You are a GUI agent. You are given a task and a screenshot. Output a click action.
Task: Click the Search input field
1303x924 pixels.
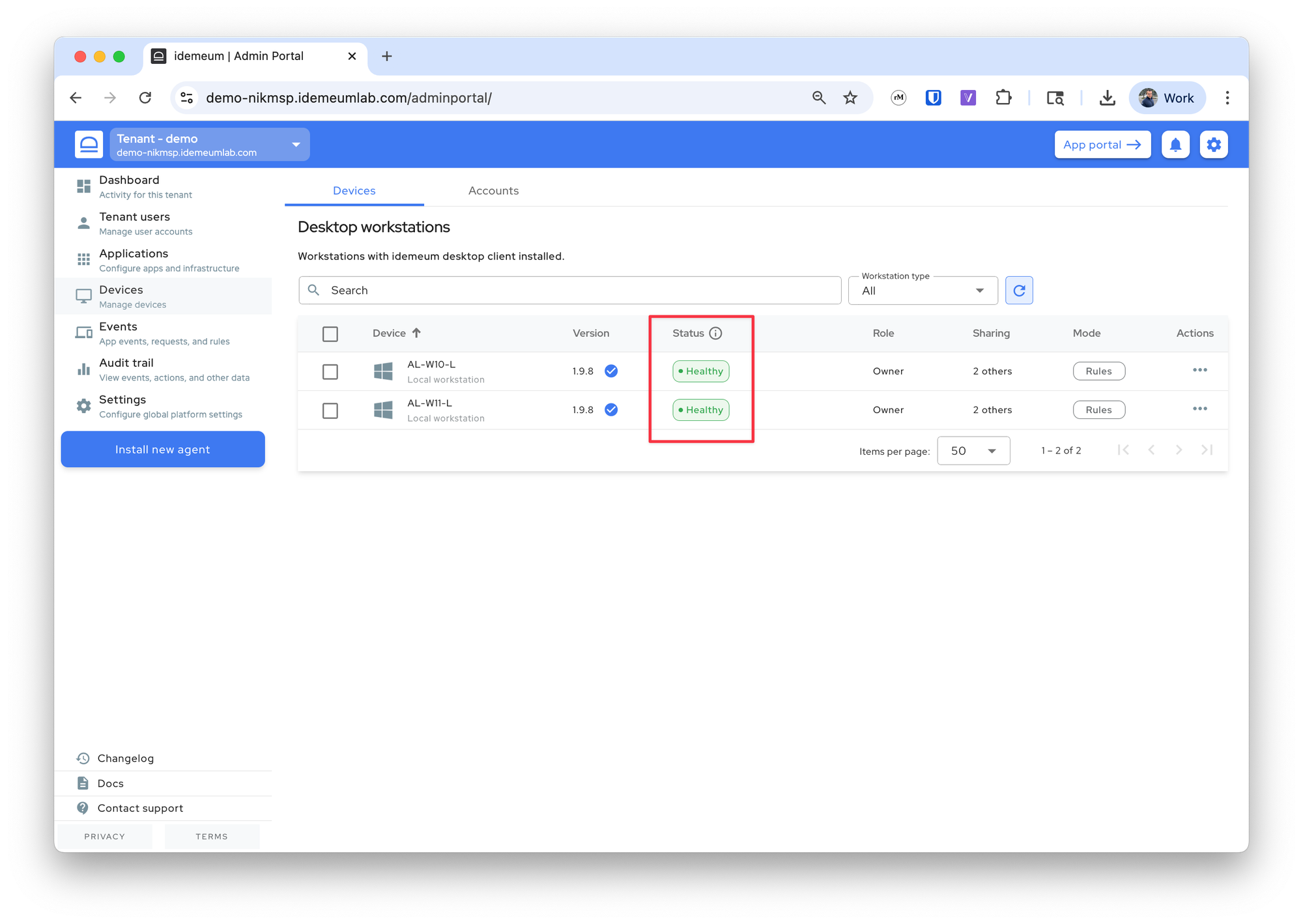click(569, 290)
